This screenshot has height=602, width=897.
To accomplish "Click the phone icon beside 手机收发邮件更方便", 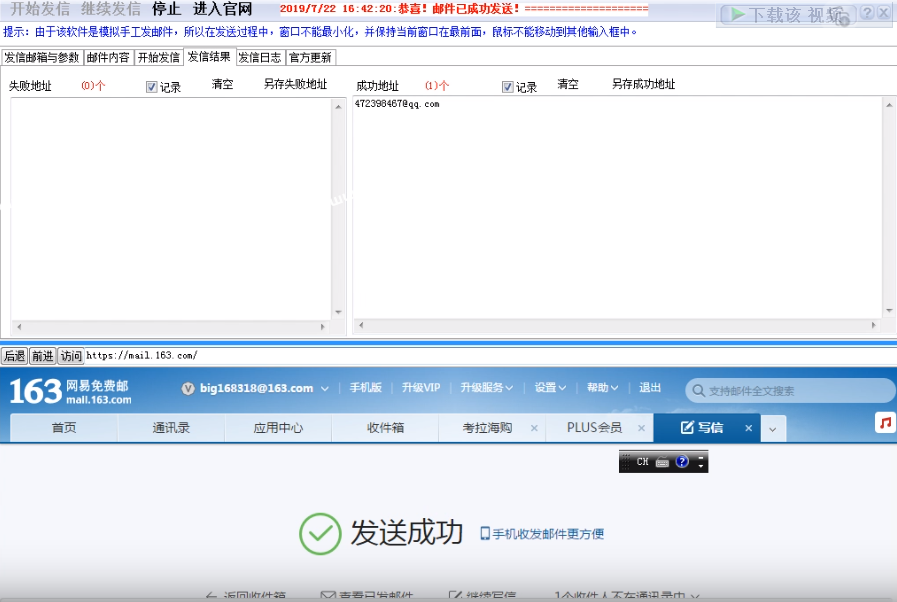I will [485, 533].
